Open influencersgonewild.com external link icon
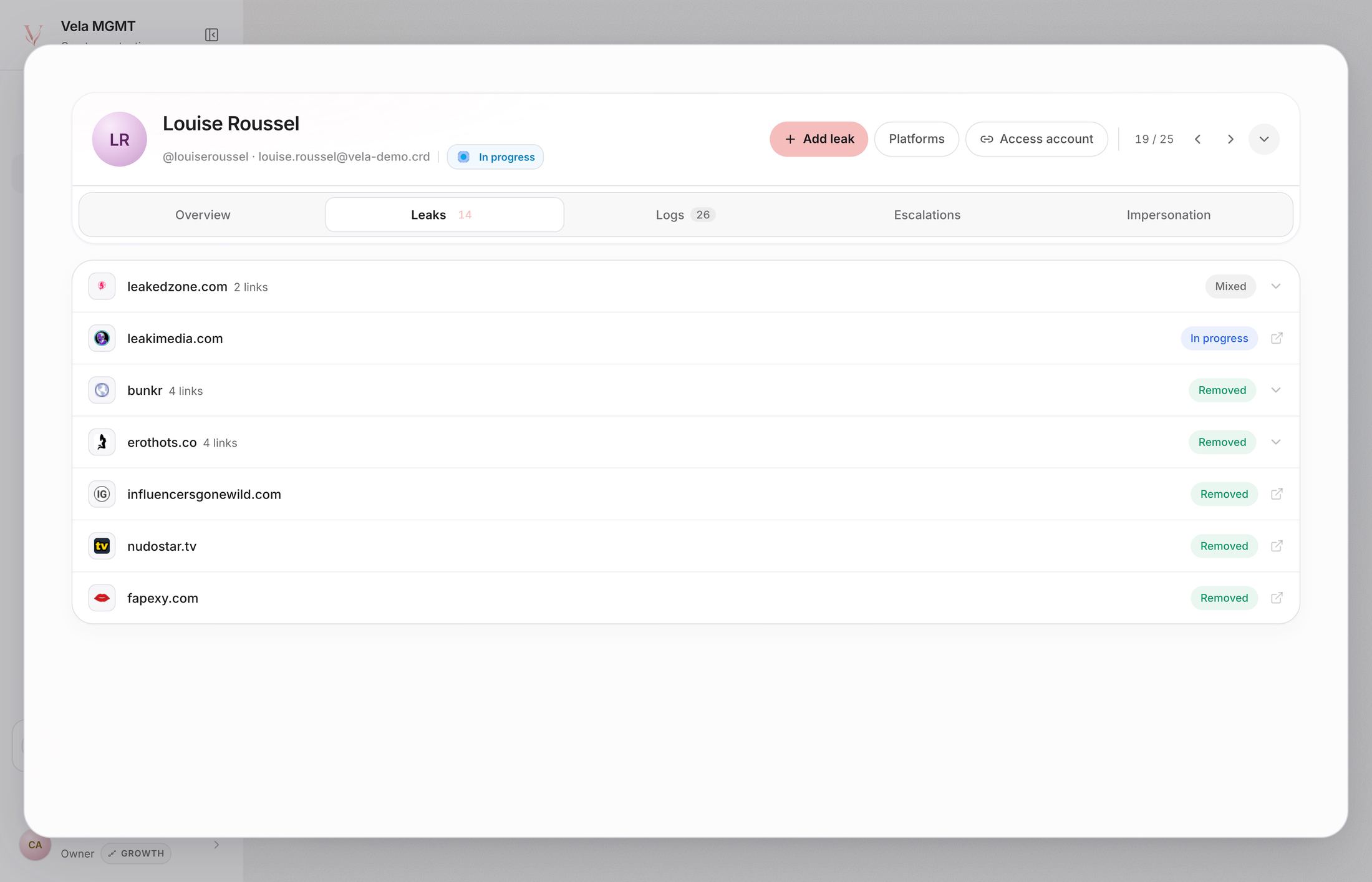Image resolution: width=1372 pixels, height=882 pixels. pyautogui.click(x=1277, y=494)
